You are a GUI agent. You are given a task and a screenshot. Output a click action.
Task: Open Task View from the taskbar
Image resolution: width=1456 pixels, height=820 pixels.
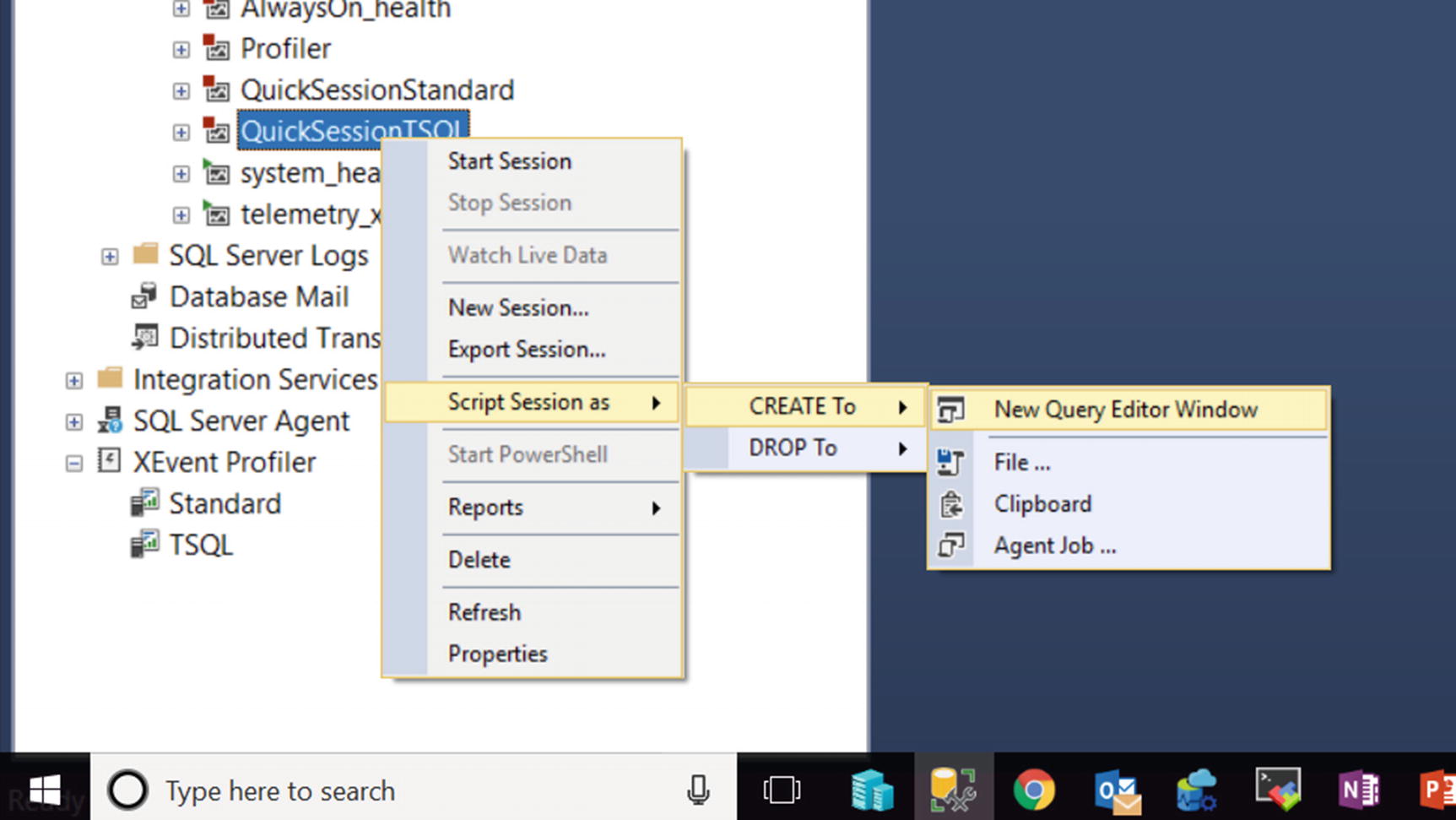782,790
